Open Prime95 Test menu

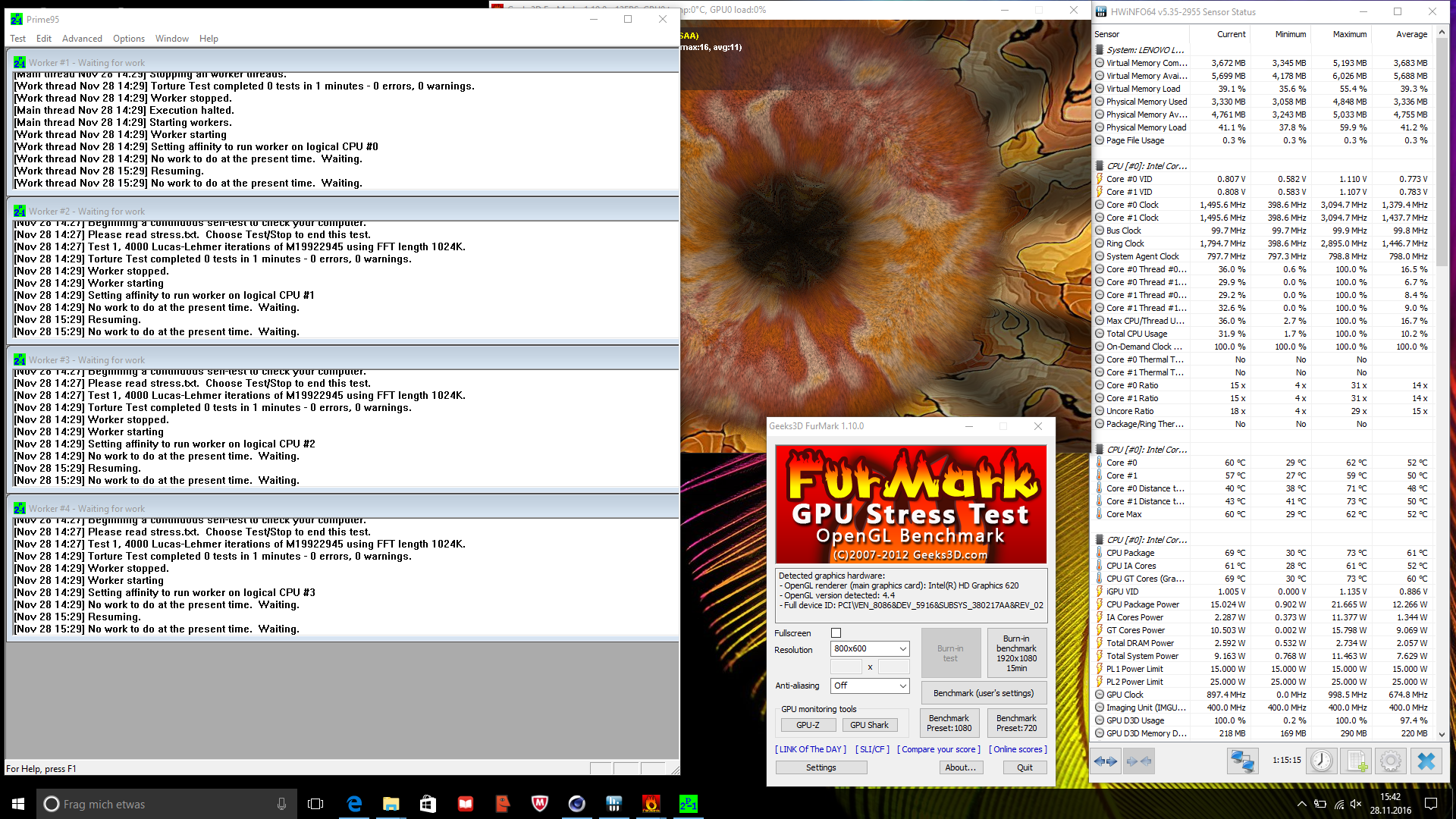[17, 39]
